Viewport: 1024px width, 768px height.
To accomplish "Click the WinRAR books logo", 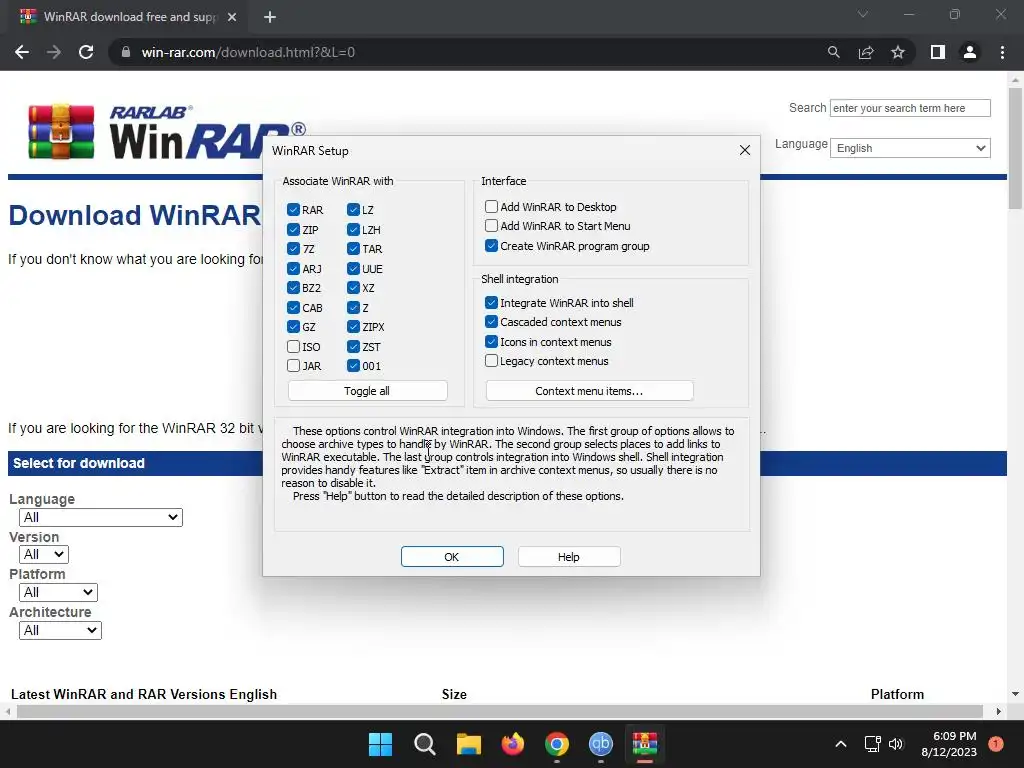I will pyautogui.click(x=61, y=131).
